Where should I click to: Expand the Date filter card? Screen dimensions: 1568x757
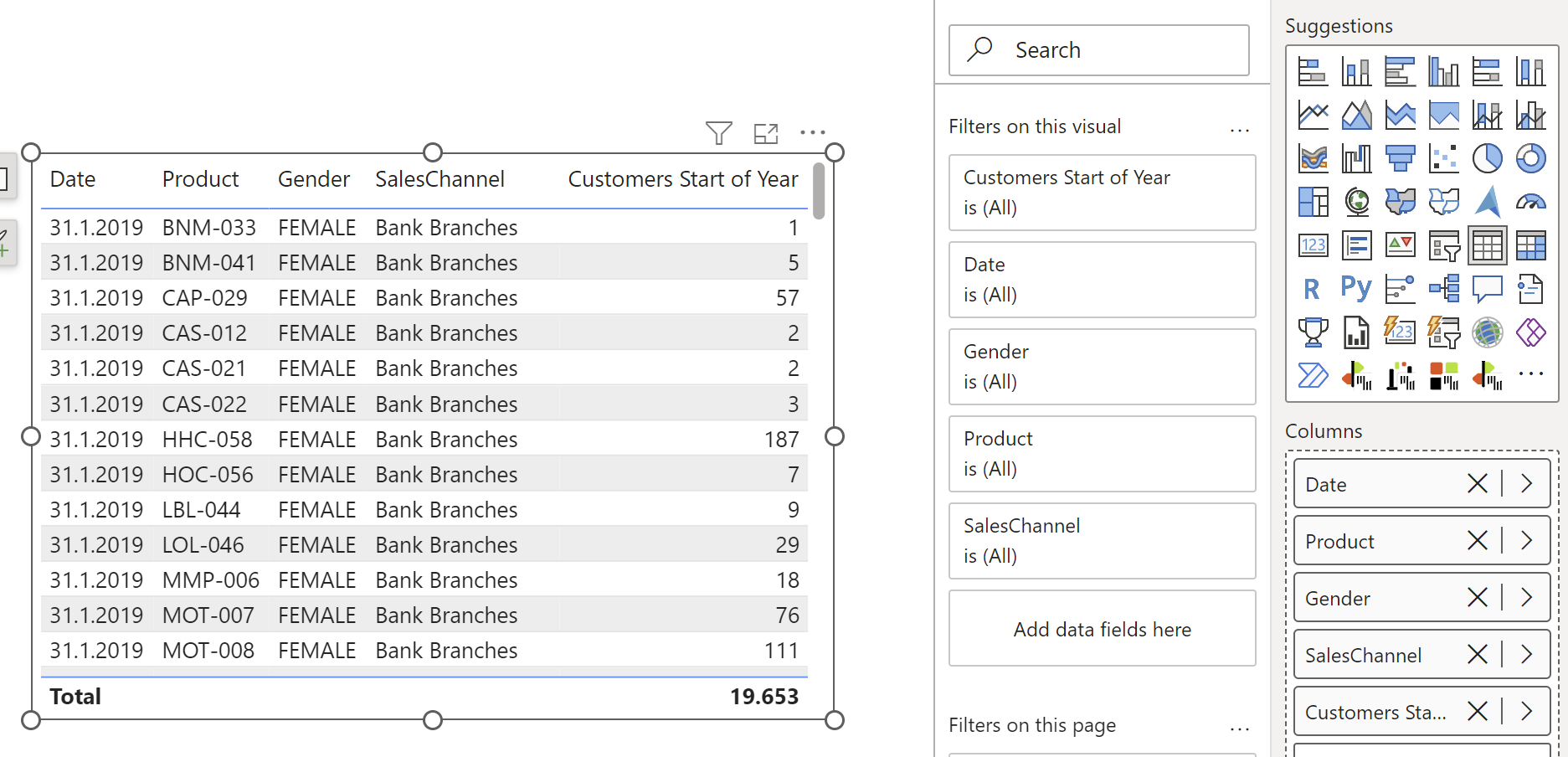(x=1102, y=279)
